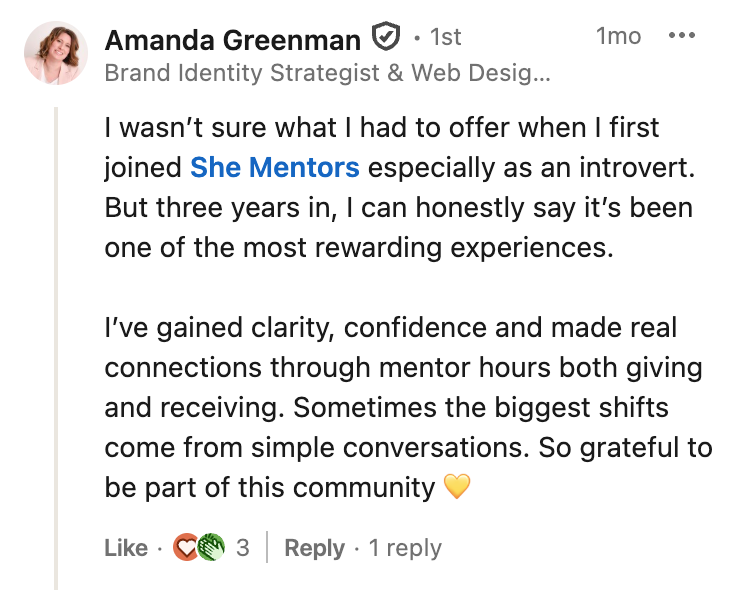The height and width of the screenshot is (590, 737).
Task: Click the divider between reactions and Reply
Action: [x=267, y=547]
